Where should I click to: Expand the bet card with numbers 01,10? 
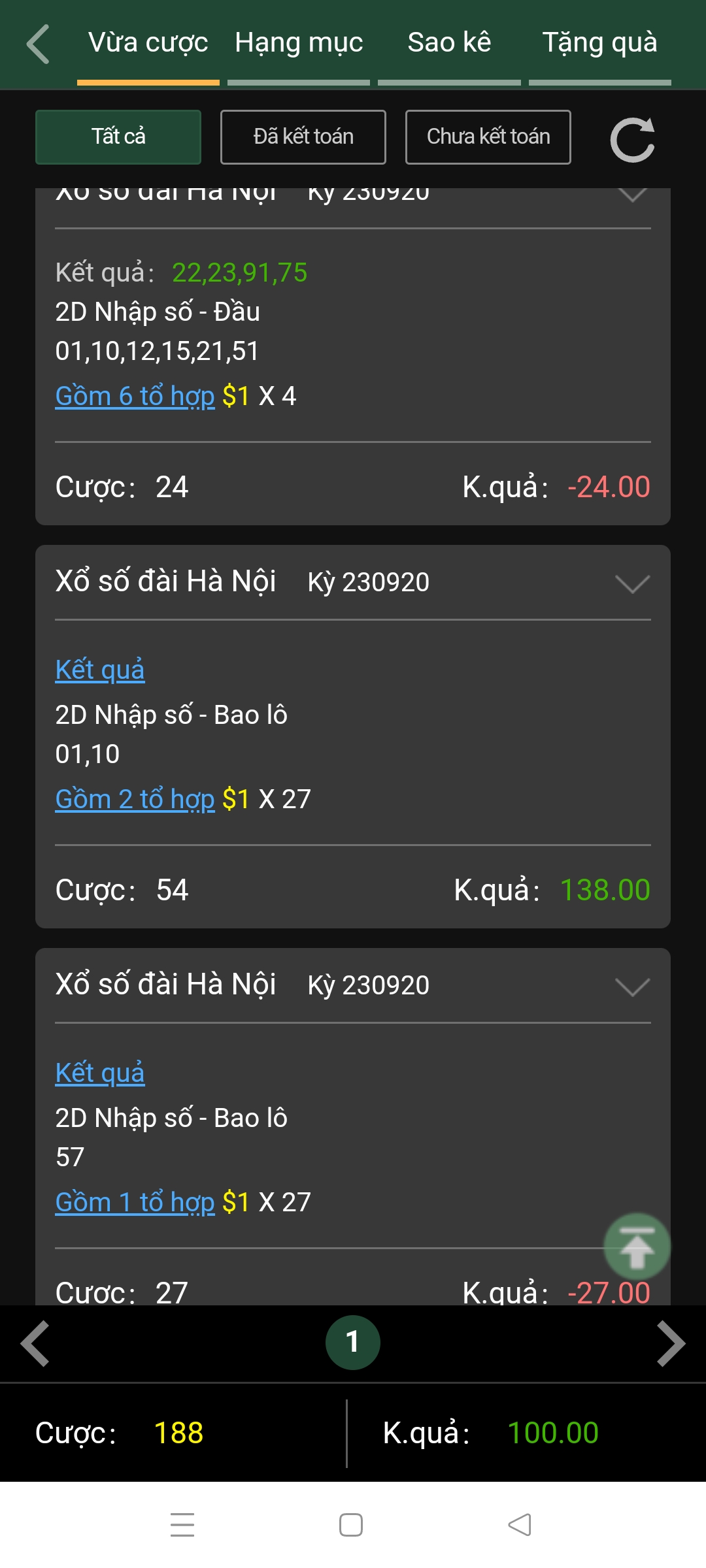point(632,583)
